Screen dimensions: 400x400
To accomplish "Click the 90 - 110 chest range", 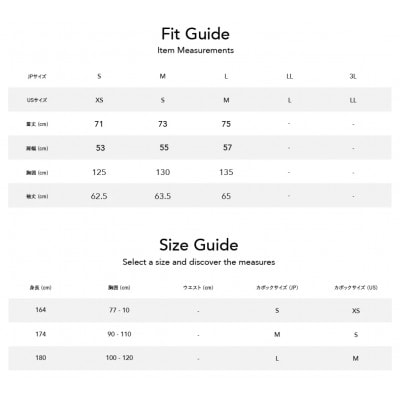I will [119, 334].
